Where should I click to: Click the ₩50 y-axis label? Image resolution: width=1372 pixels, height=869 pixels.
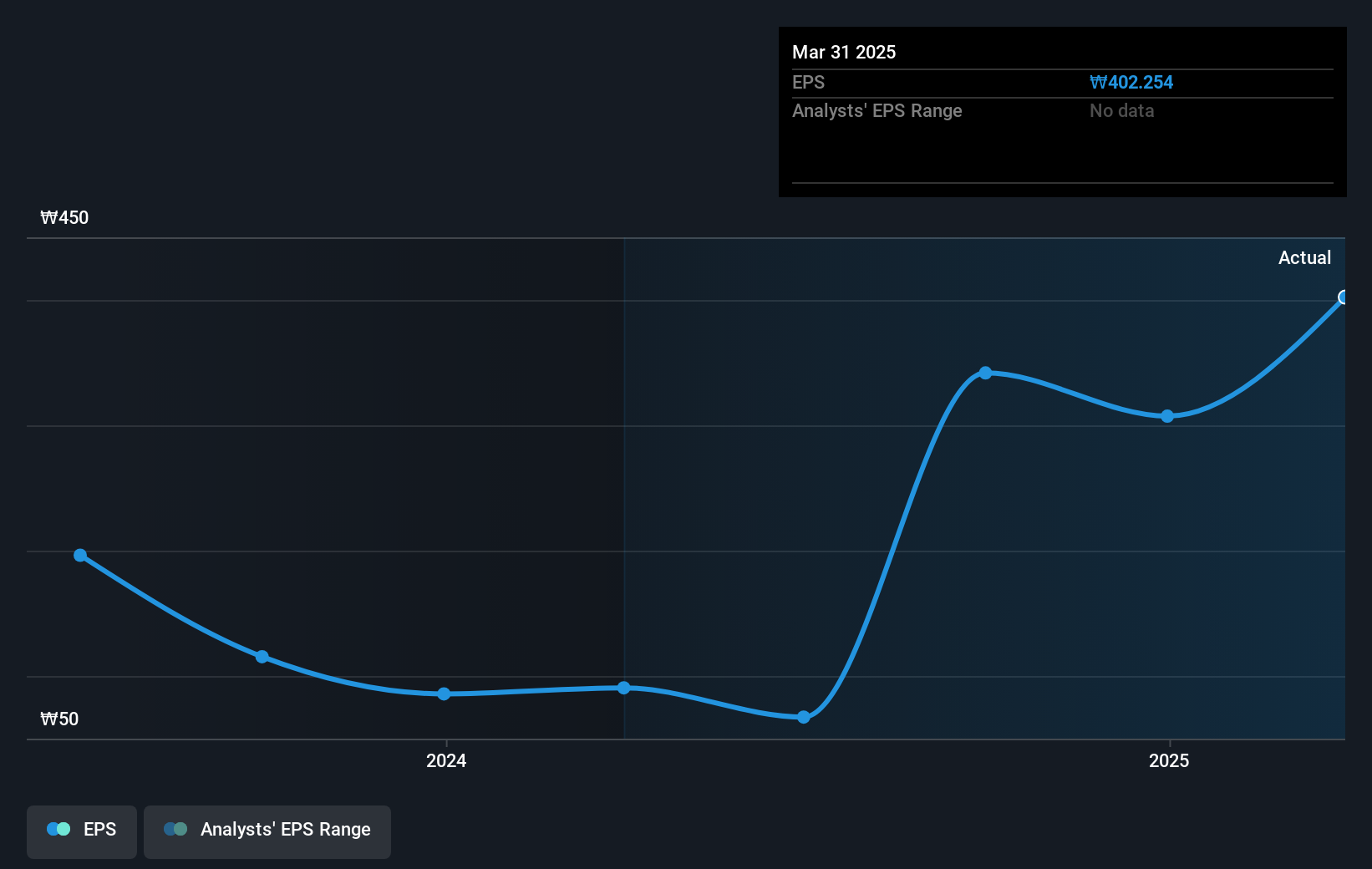(59, 719)
